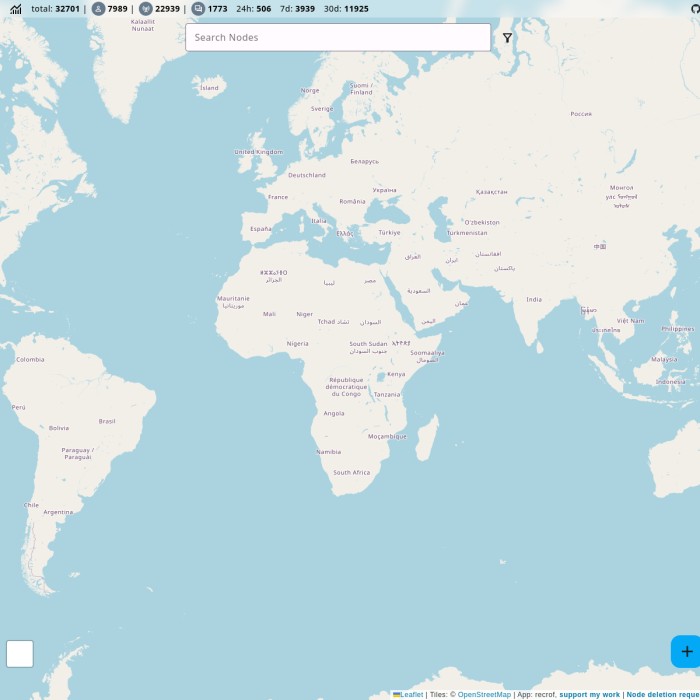The height and width of the screenshot is (700, 700).
Task: Click the total 32701 nodes counter
Action: pos(55,9)
